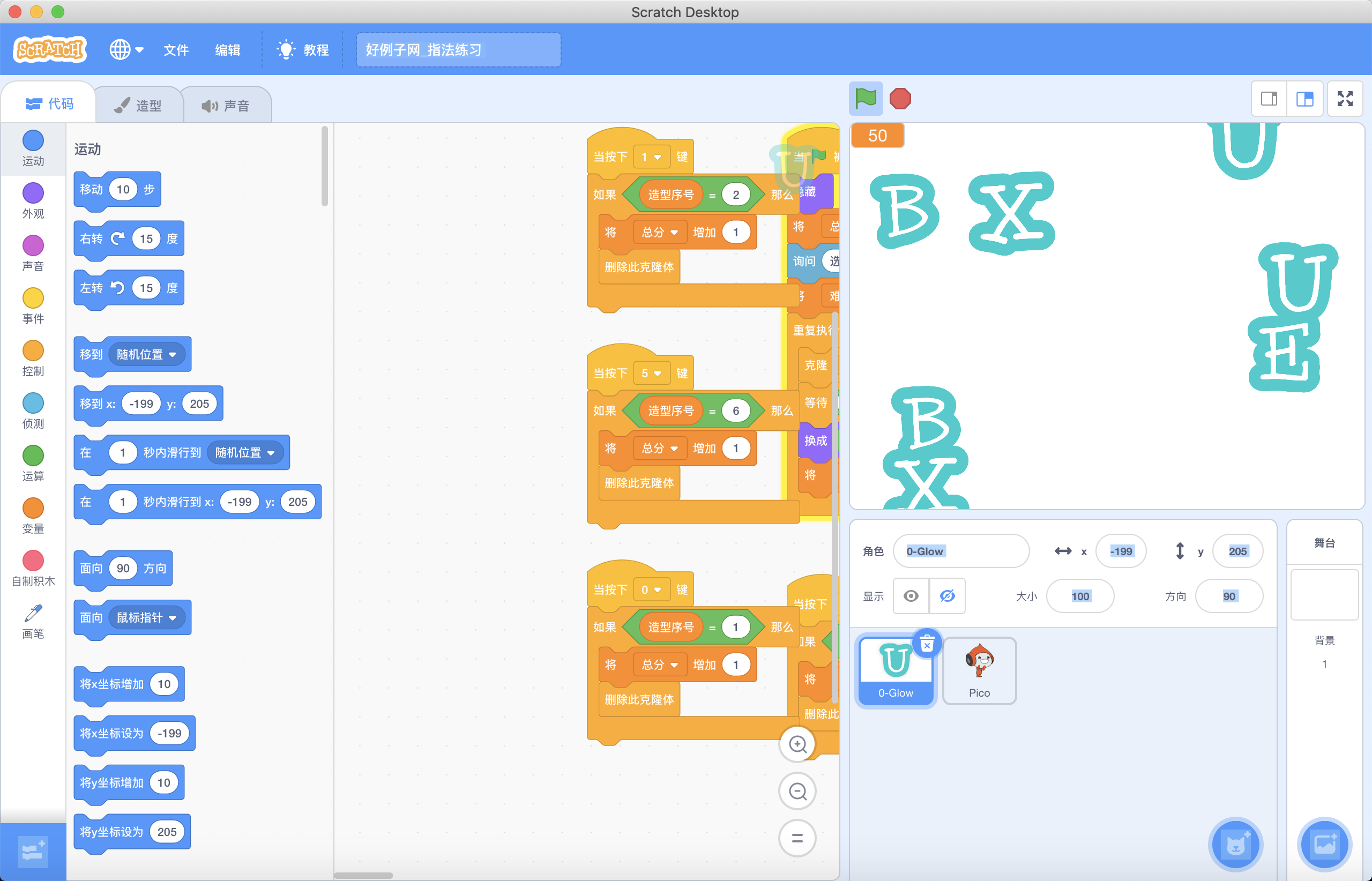Open 鼠标指针 dropdown in 面向 block
Image resolution: width=1372 pixels, height=881 pixels.
pyautogui.click(x=146, y=617)
